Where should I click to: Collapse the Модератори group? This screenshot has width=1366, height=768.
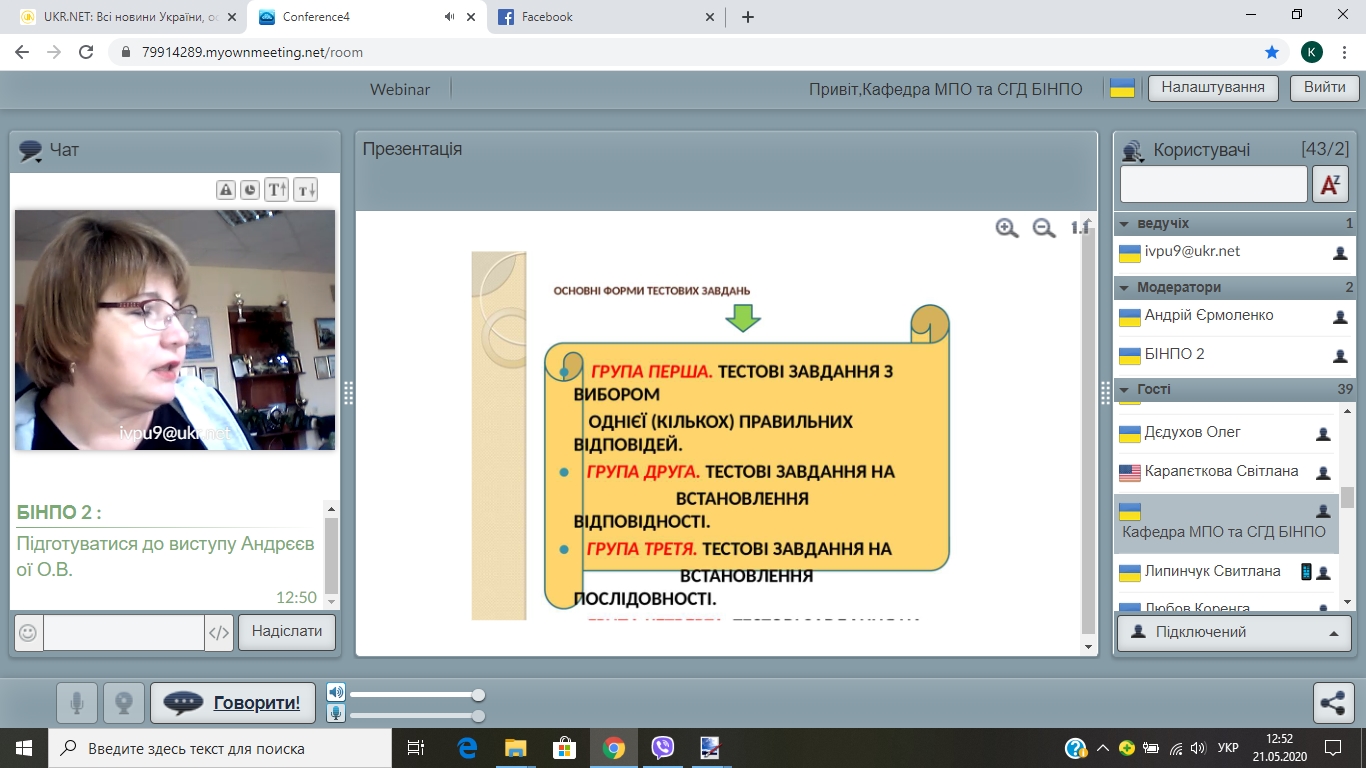pyautogui.click(x=1124, y=288)
